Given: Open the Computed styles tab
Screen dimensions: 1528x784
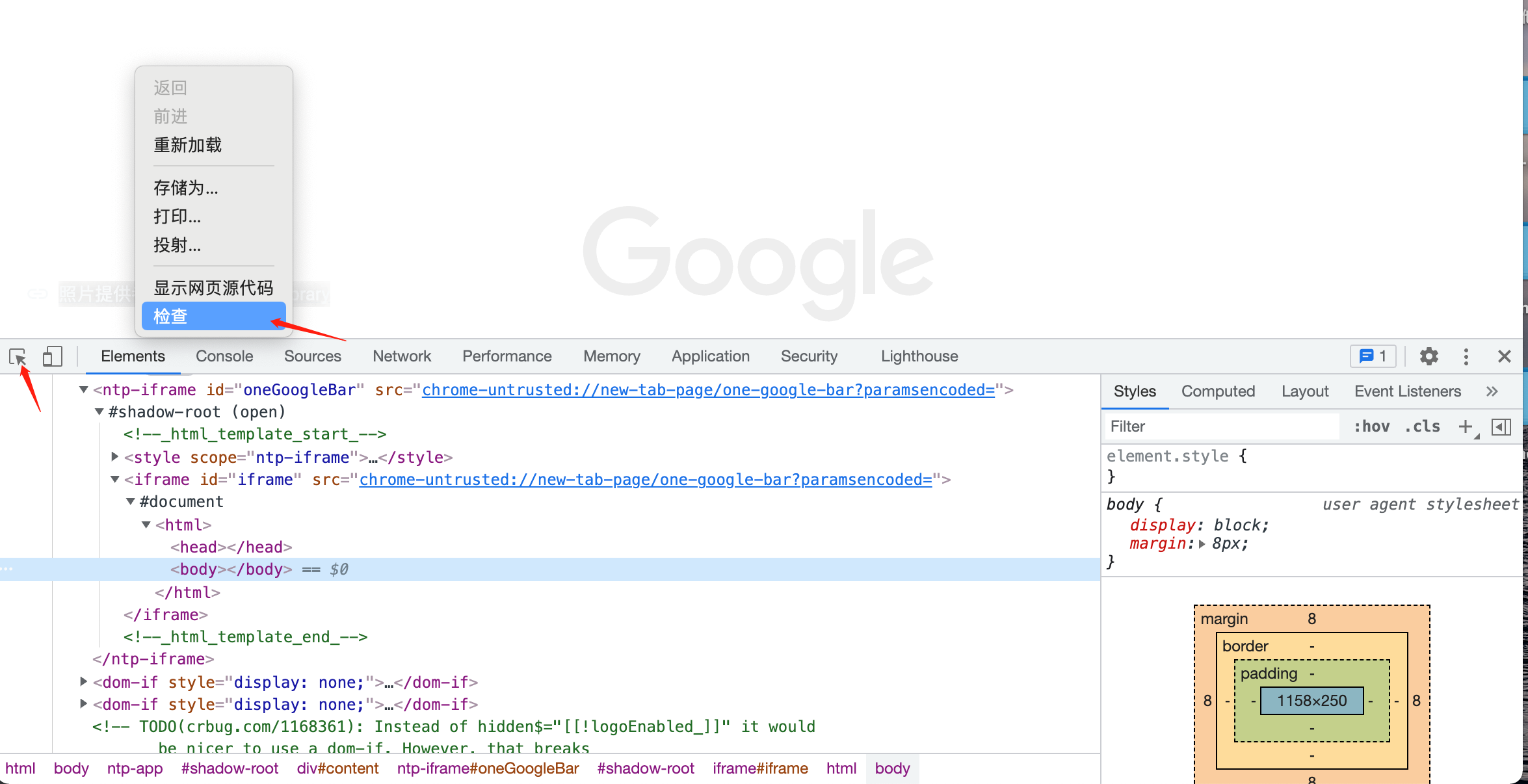Looking at the screenshot, I should click(1218, 391).
